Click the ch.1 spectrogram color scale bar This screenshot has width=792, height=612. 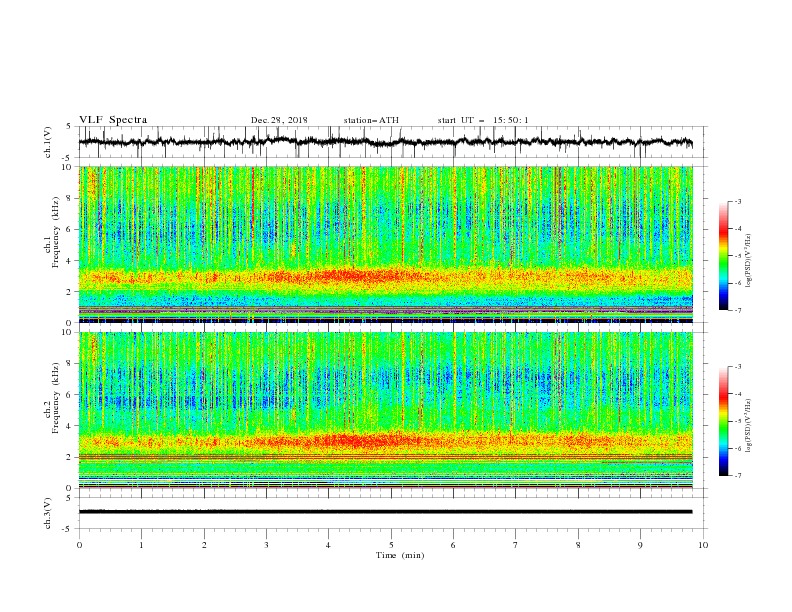click(x=723, y=256)
